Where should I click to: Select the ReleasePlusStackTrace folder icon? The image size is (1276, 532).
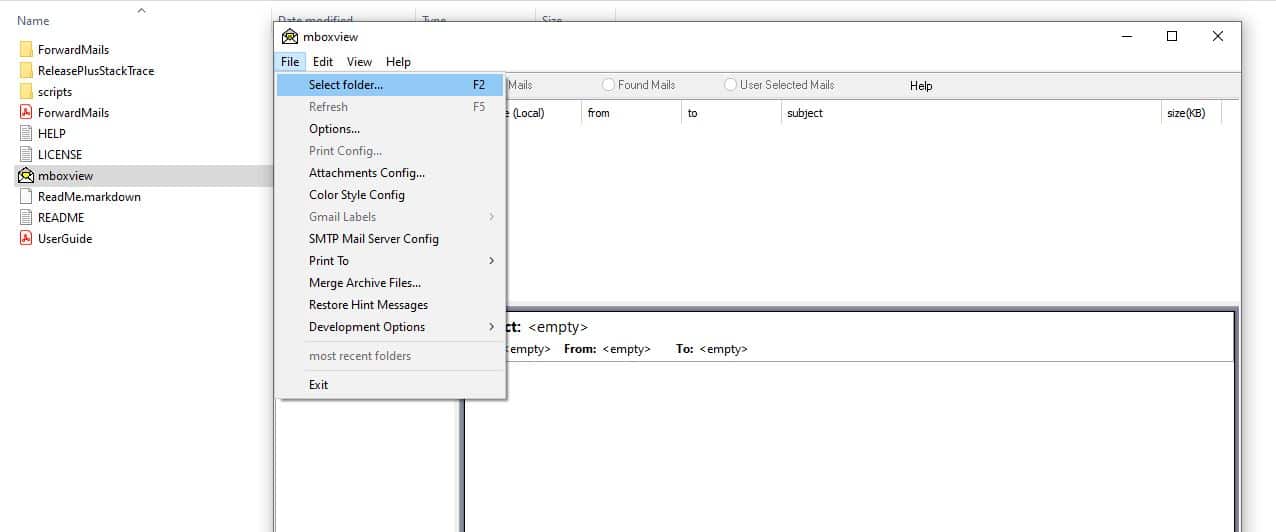(26, 71)
